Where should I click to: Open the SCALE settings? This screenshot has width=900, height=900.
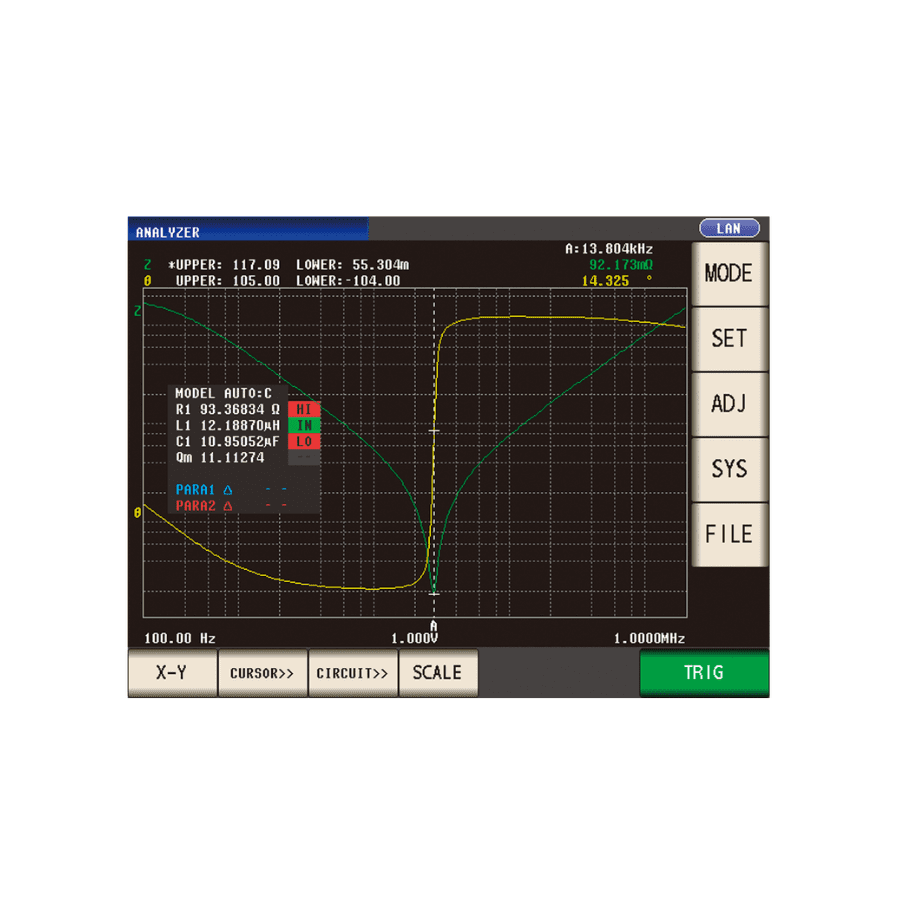point(438,673)
